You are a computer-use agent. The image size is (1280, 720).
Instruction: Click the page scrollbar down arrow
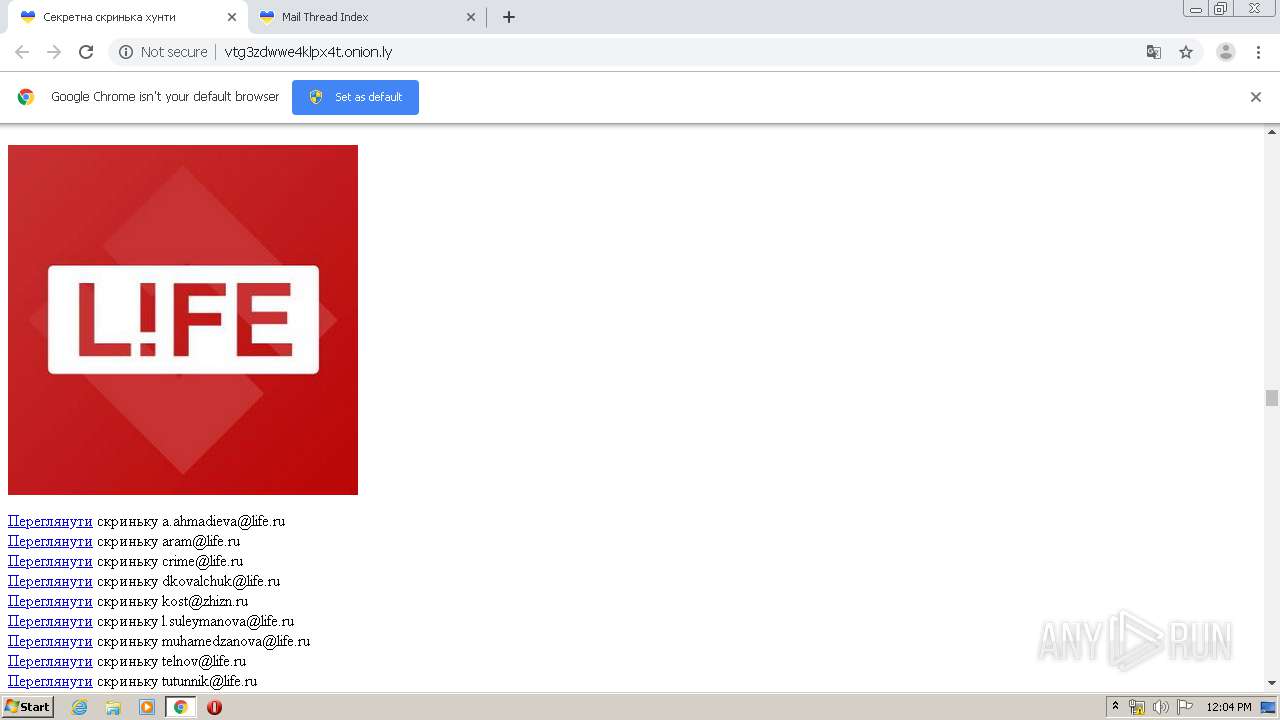click(x=1272, y=683)
